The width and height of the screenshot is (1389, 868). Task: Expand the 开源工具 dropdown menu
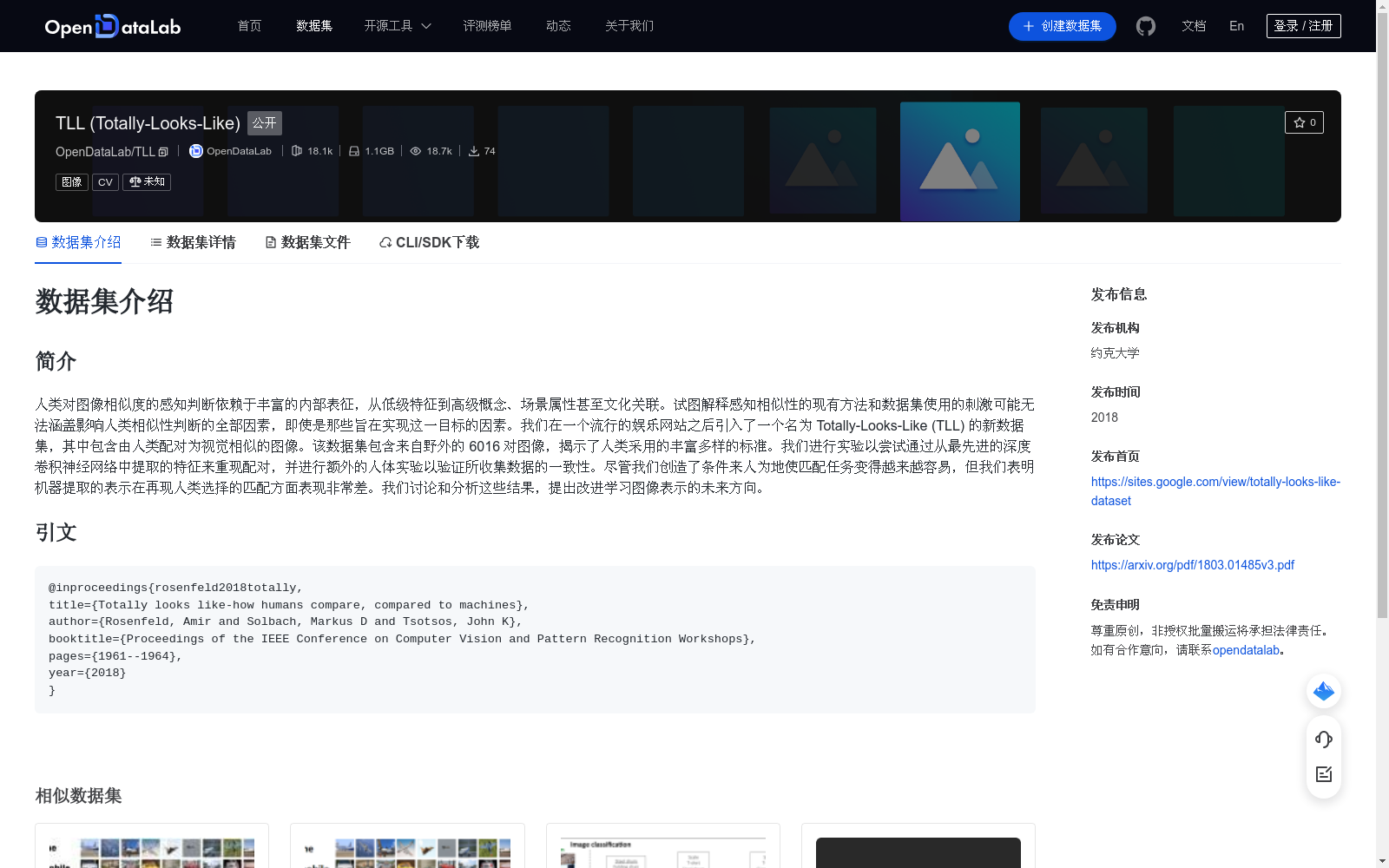398,26
